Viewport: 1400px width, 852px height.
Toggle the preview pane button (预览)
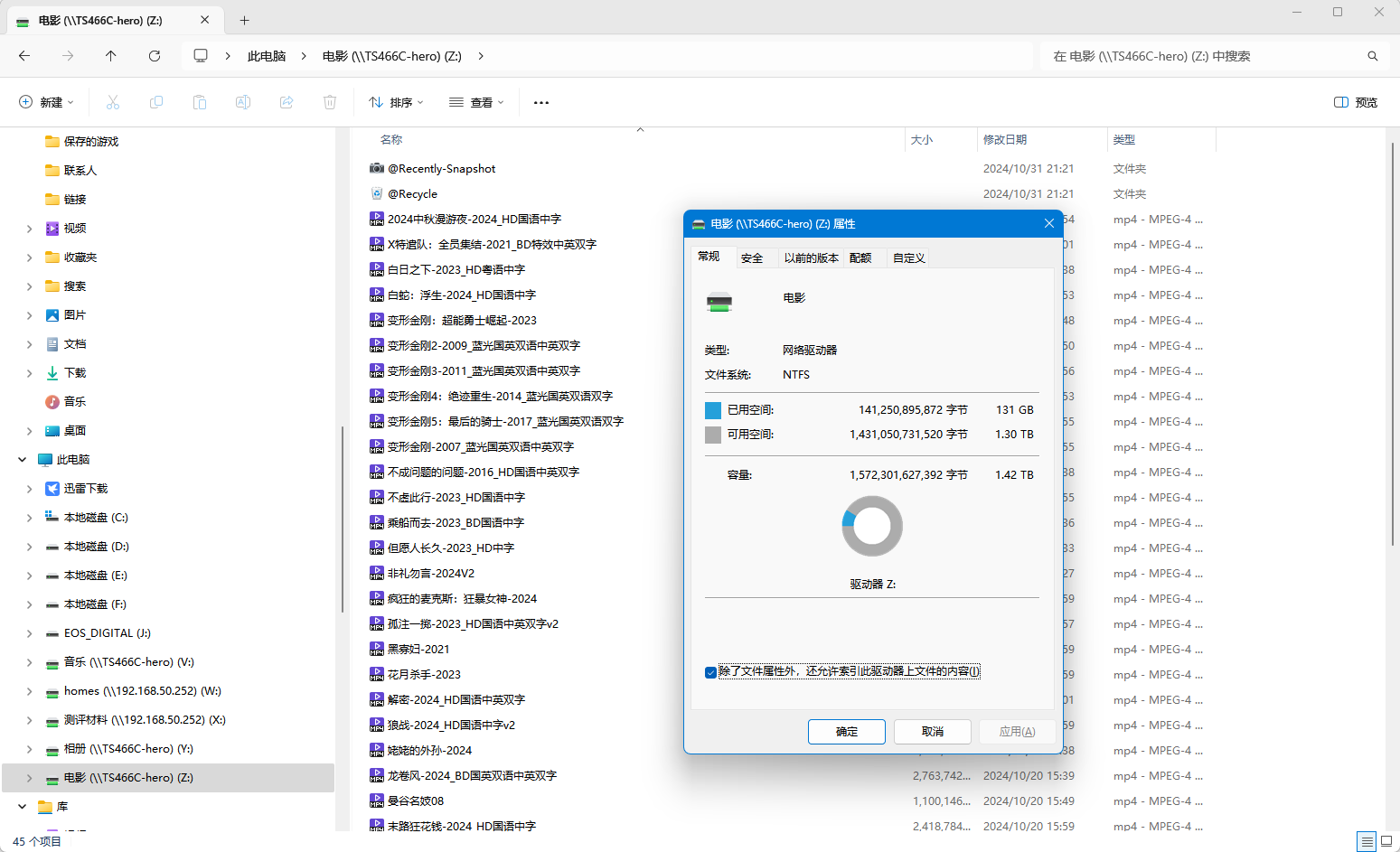pyautogui.click(x=1356, y=102)
